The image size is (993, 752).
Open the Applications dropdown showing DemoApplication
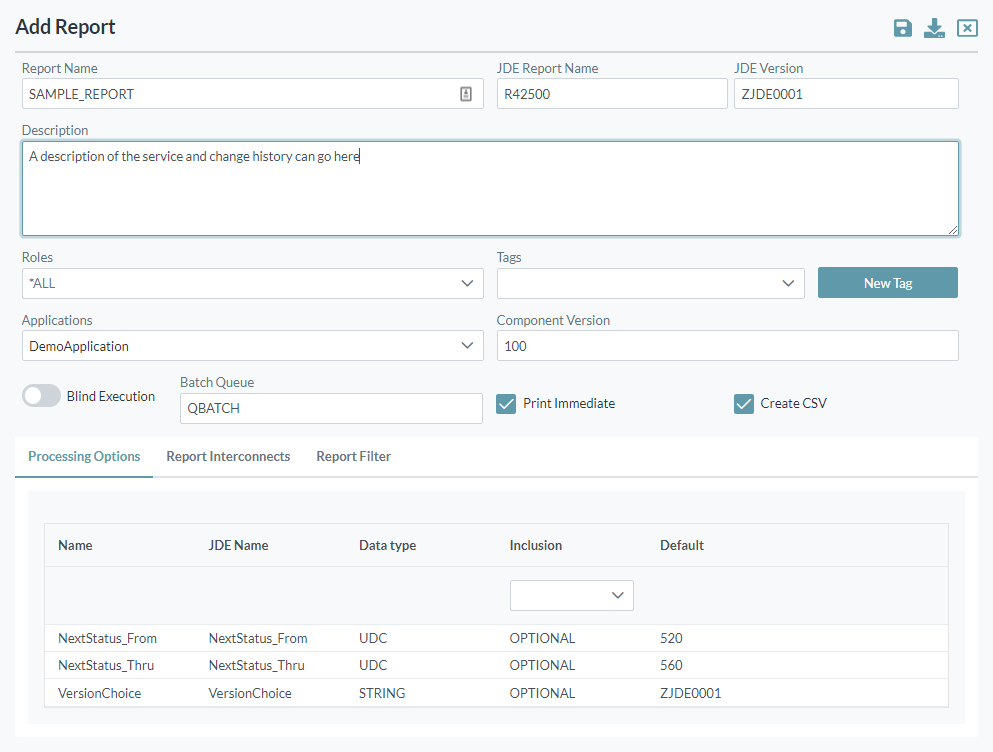click(253, 346)
